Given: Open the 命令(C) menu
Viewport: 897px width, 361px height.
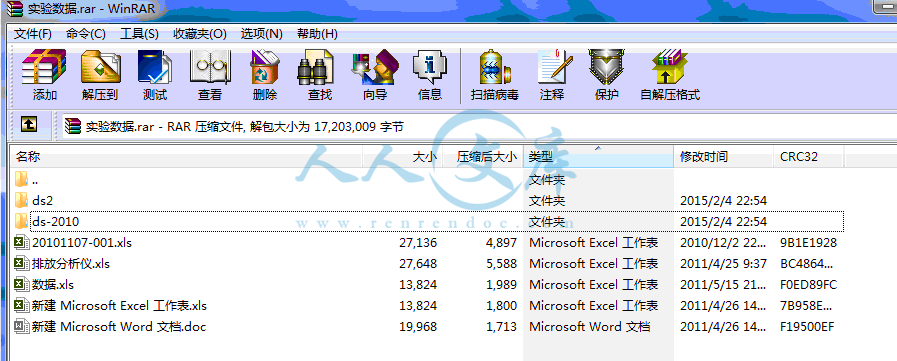Looking at the screenshot, I should click(x=86, y=34).
